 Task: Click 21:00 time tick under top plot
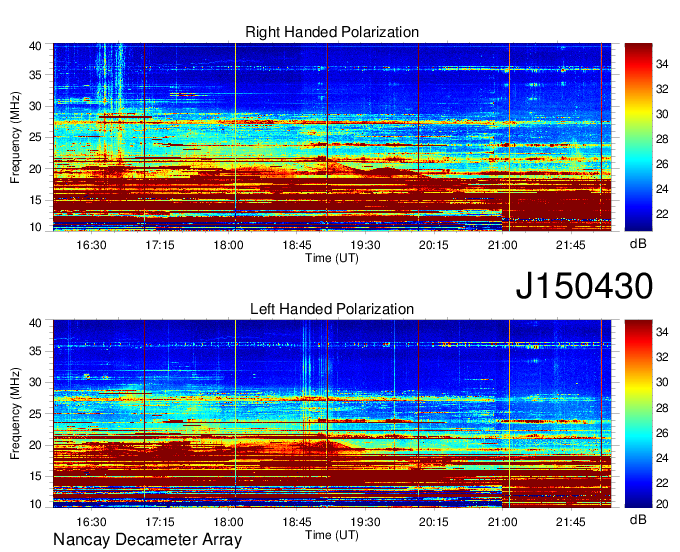pos(502,245)
